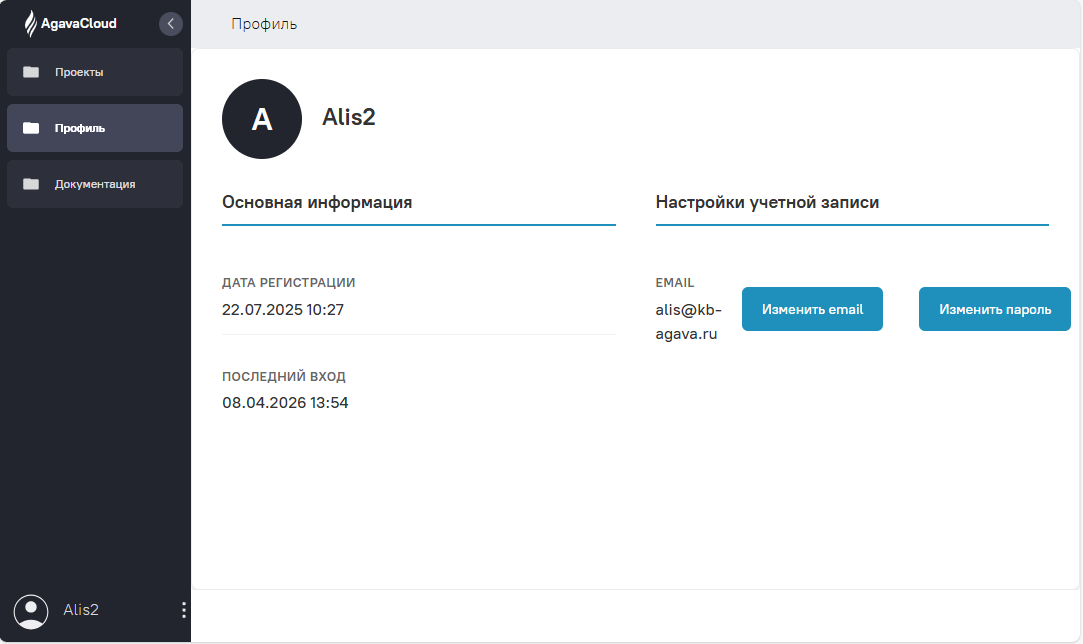Screen dimensions: 1083x644
Task: Click the registration date 22.07.2025 10:27
Action: [283, 310]
